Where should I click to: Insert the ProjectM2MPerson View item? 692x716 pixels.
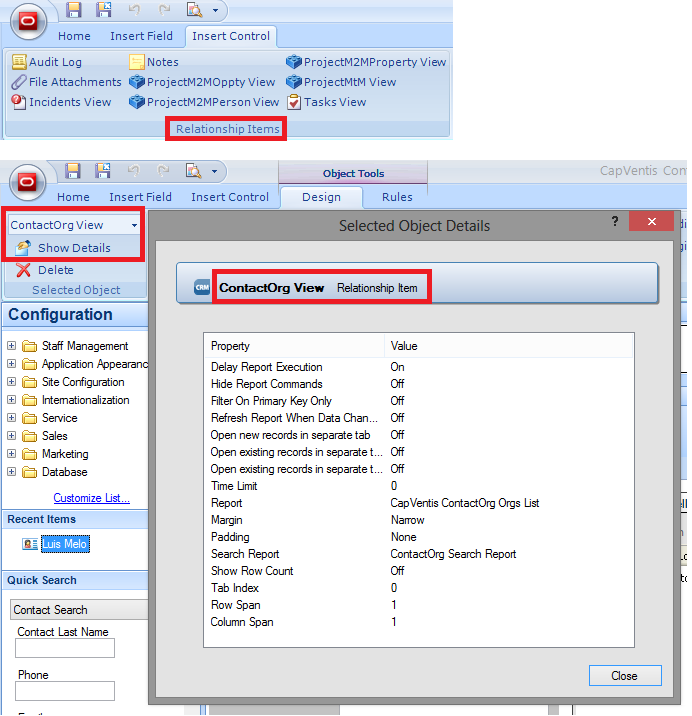point(204,102)
